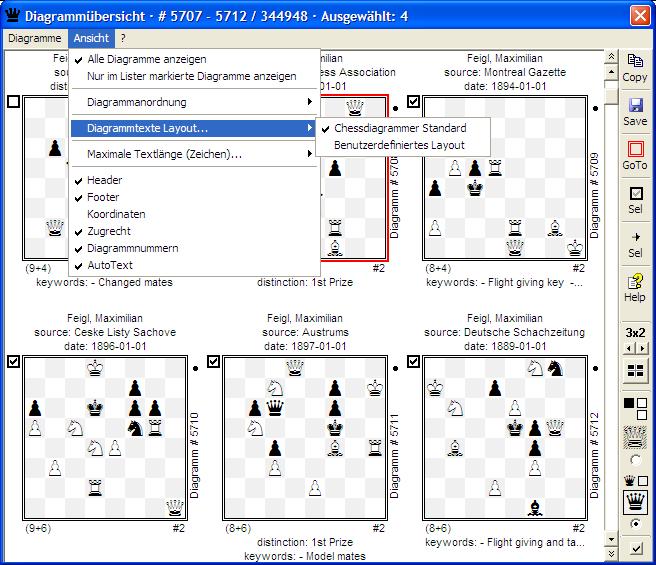Click the black and white squares color icon
656x565 pixels.
pyautogui.click(x=634, y=408)
